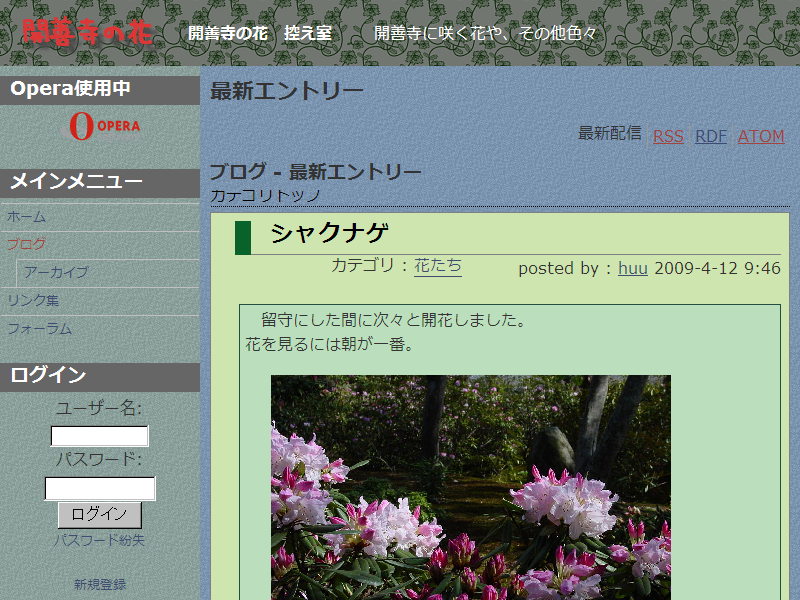Click the red 開善寺の花 site logo
800x600 pixels.
point(88,33)
